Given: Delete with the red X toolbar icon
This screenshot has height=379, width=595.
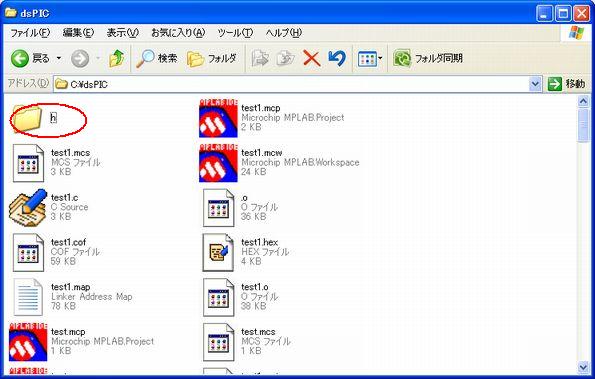Looking at the screenshot, I should [312, 59].
